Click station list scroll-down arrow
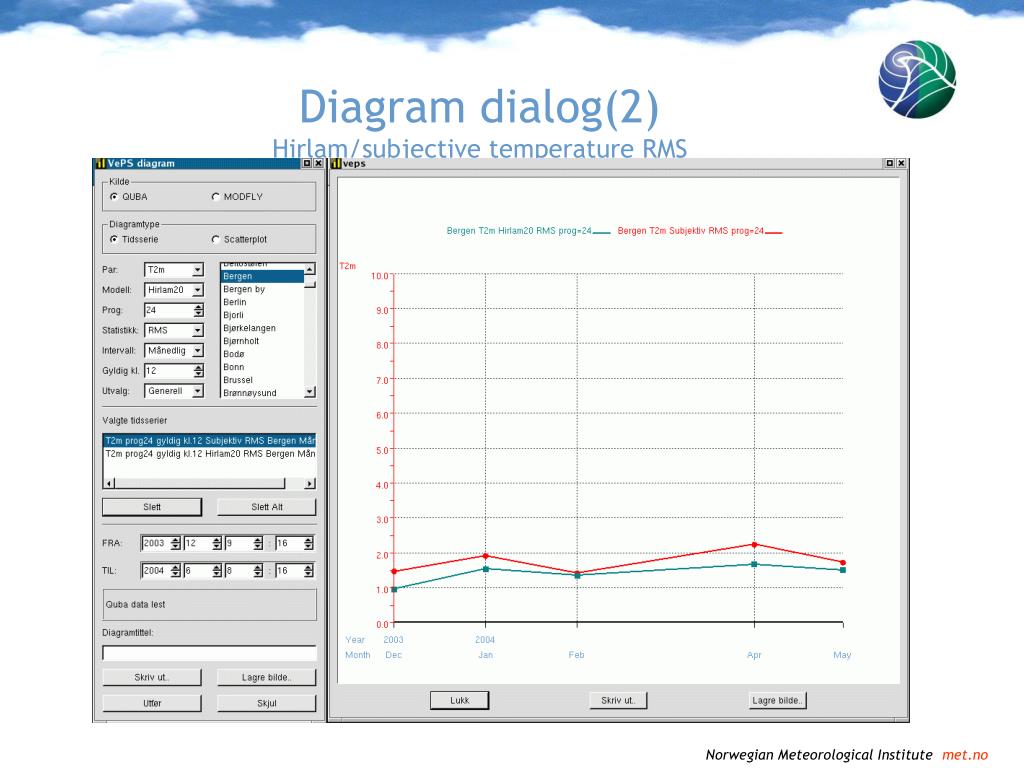Screen dimensions: 1024x768 pos(310,392)
